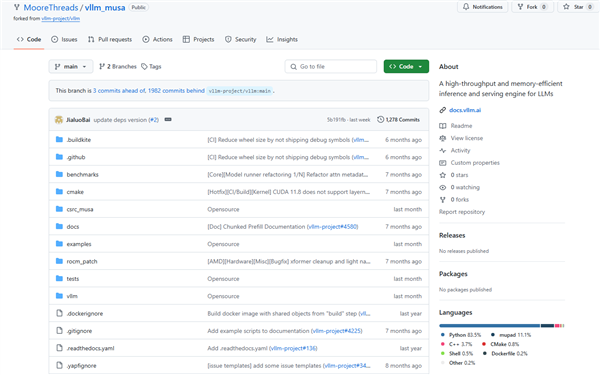The image size is (600, 375).
Task: Click the commit message ellipsis icon
Action: tap(168, 119)
